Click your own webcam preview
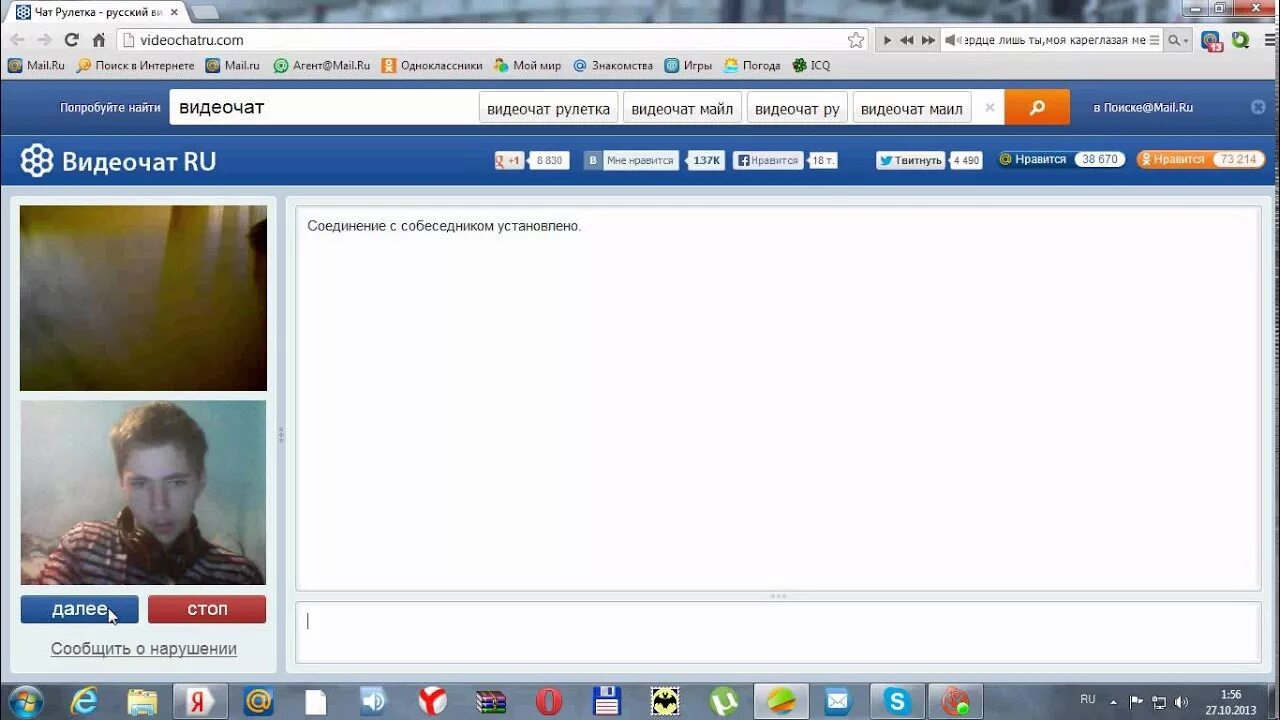Screen dimensions: 1280x720 143,493
